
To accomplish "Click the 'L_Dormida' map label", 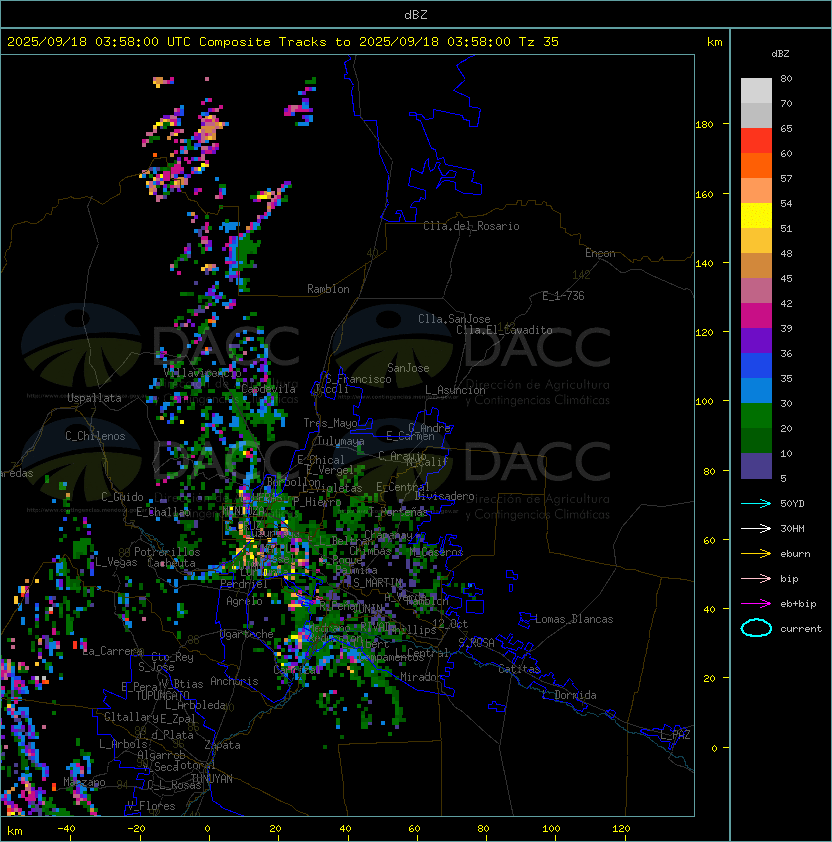I will click(x=569, y=695).
